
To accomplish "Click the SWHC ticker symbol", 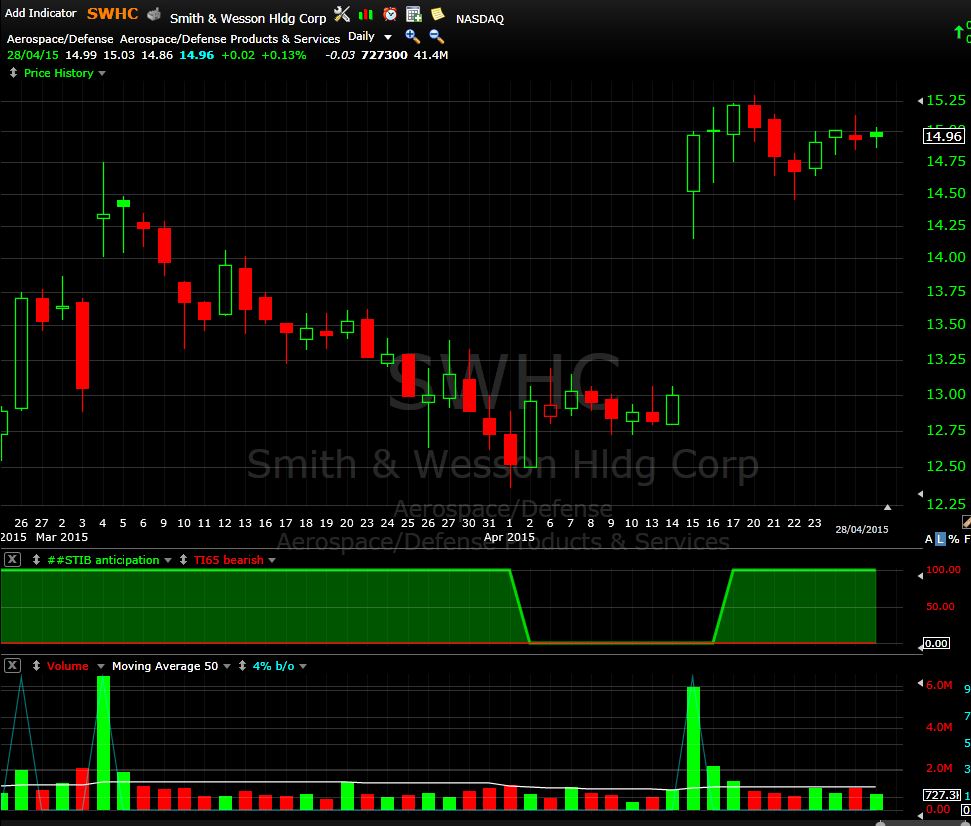I will 112,14.
